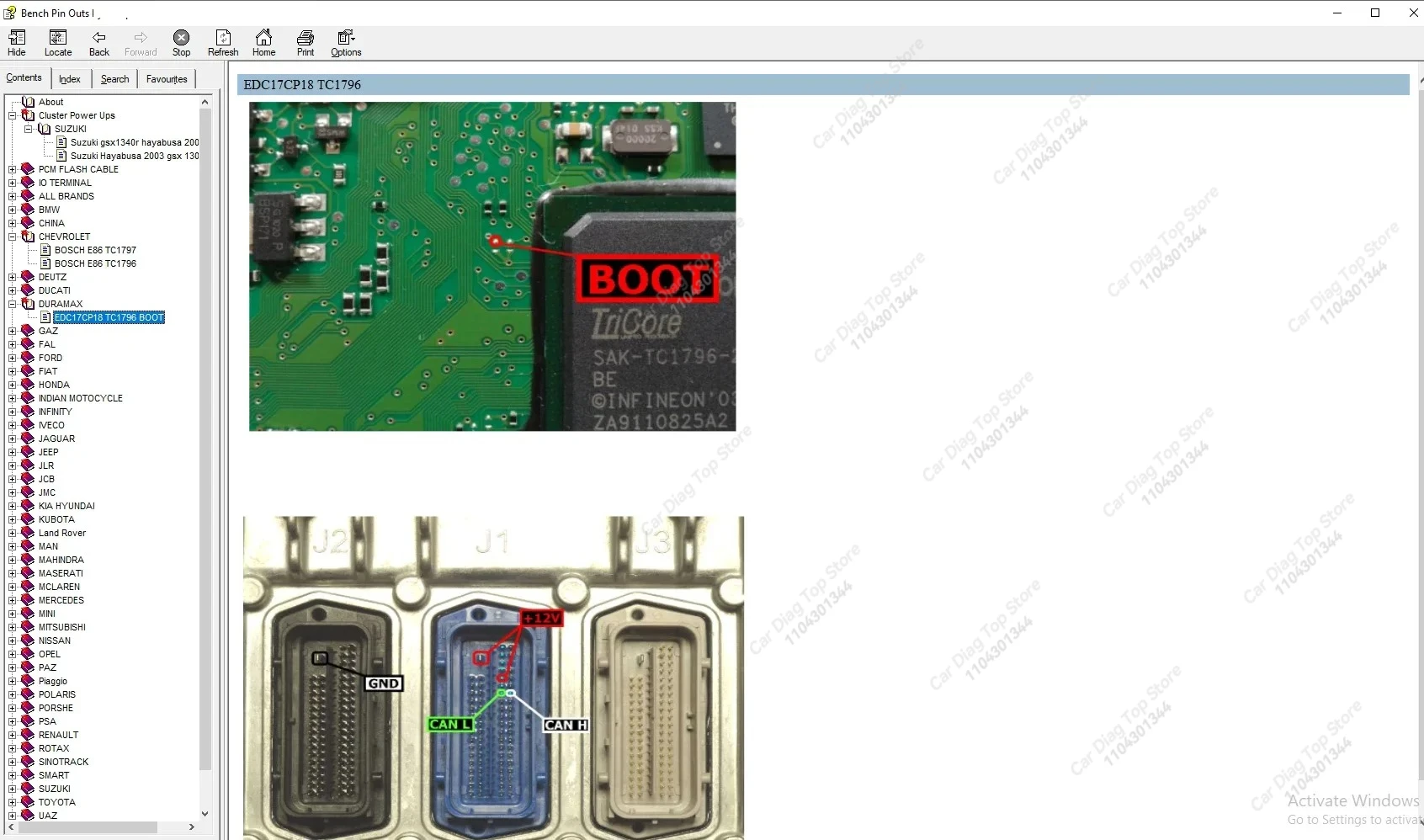
Task: Click the down arrow of the vertical scrollbar
Action: pos(205,814)
